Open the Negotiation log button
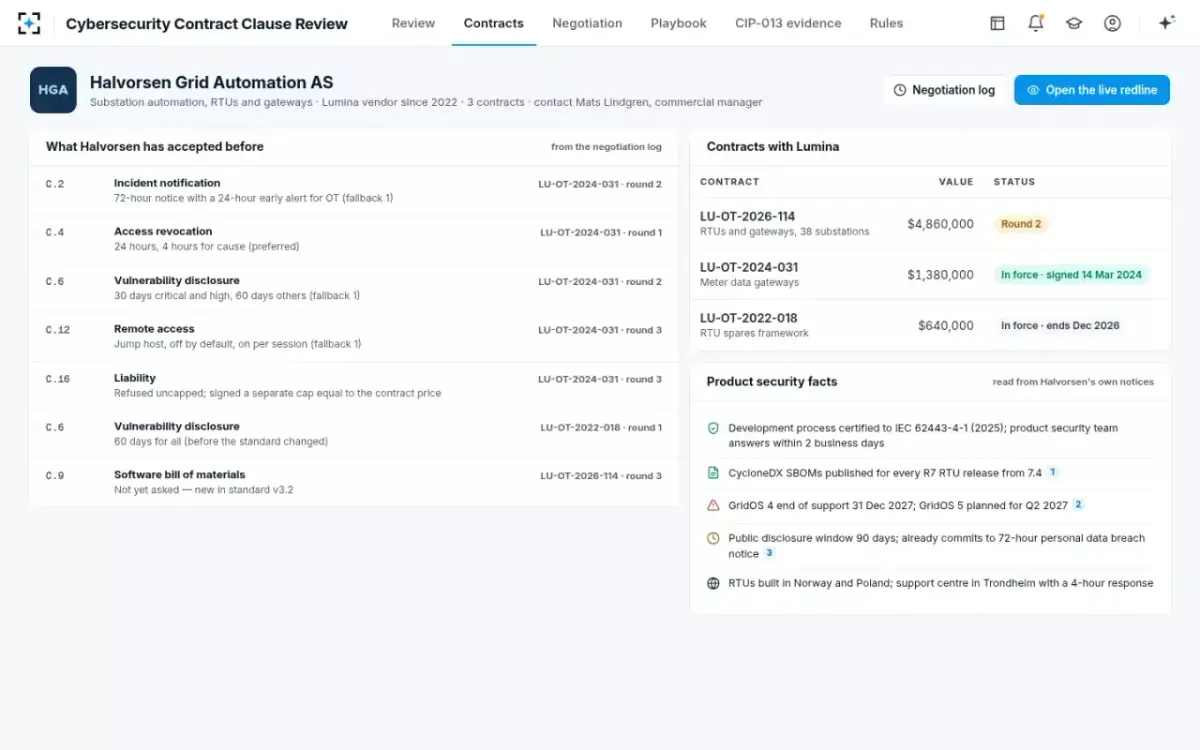 944,90
